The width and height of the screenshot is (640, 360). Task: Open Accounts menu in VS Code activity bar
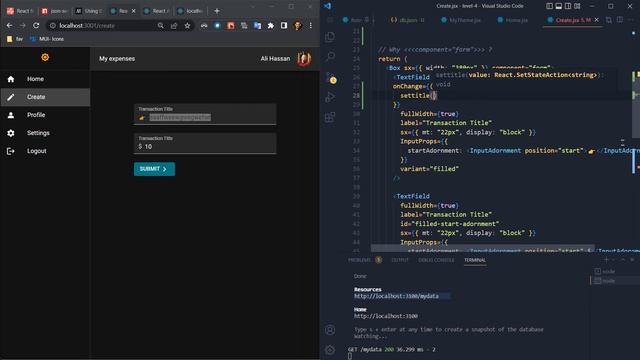click(330, 330)
